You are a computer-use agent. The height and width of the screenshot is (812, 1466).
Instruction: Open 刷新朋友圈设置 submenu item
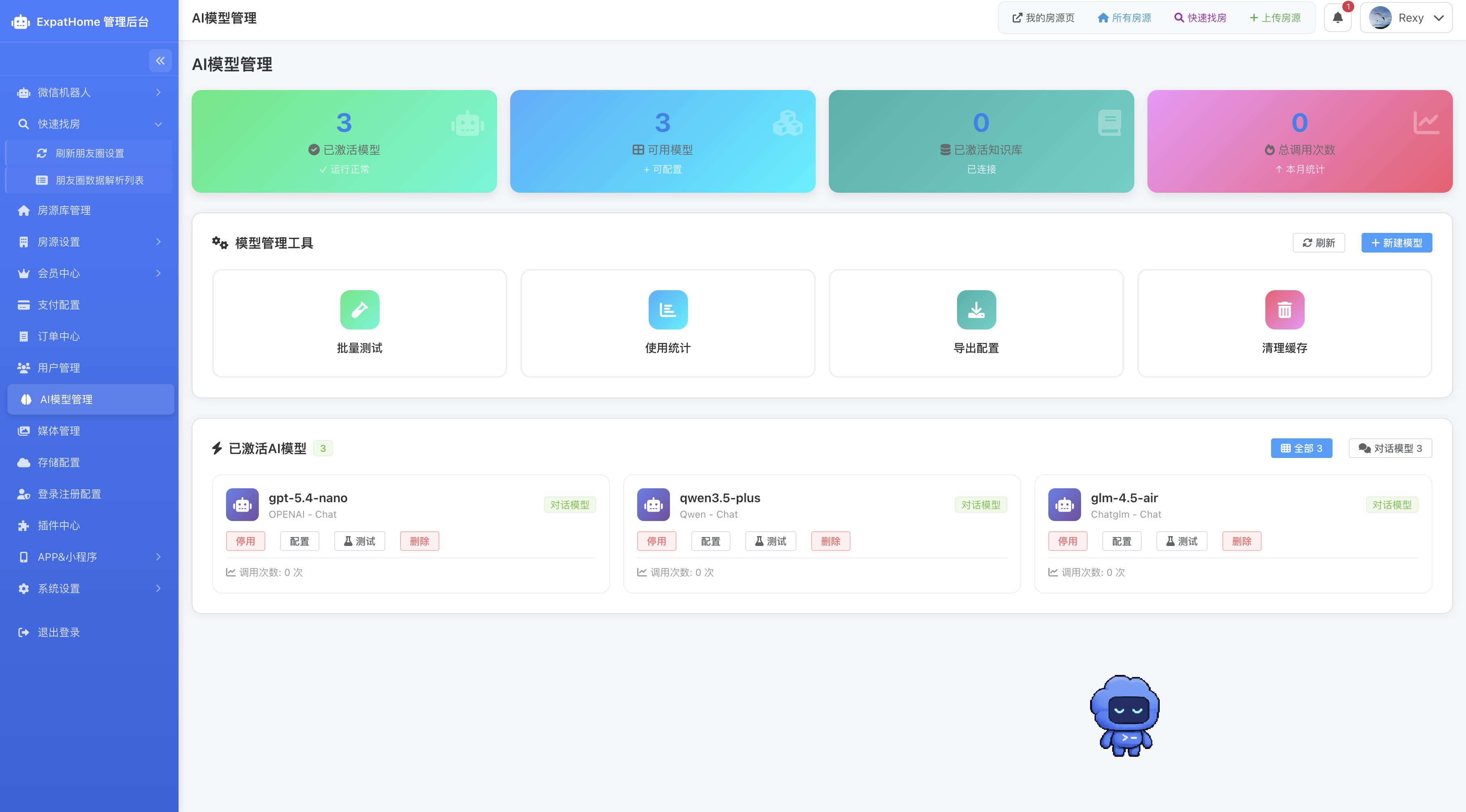pos(89,153)
